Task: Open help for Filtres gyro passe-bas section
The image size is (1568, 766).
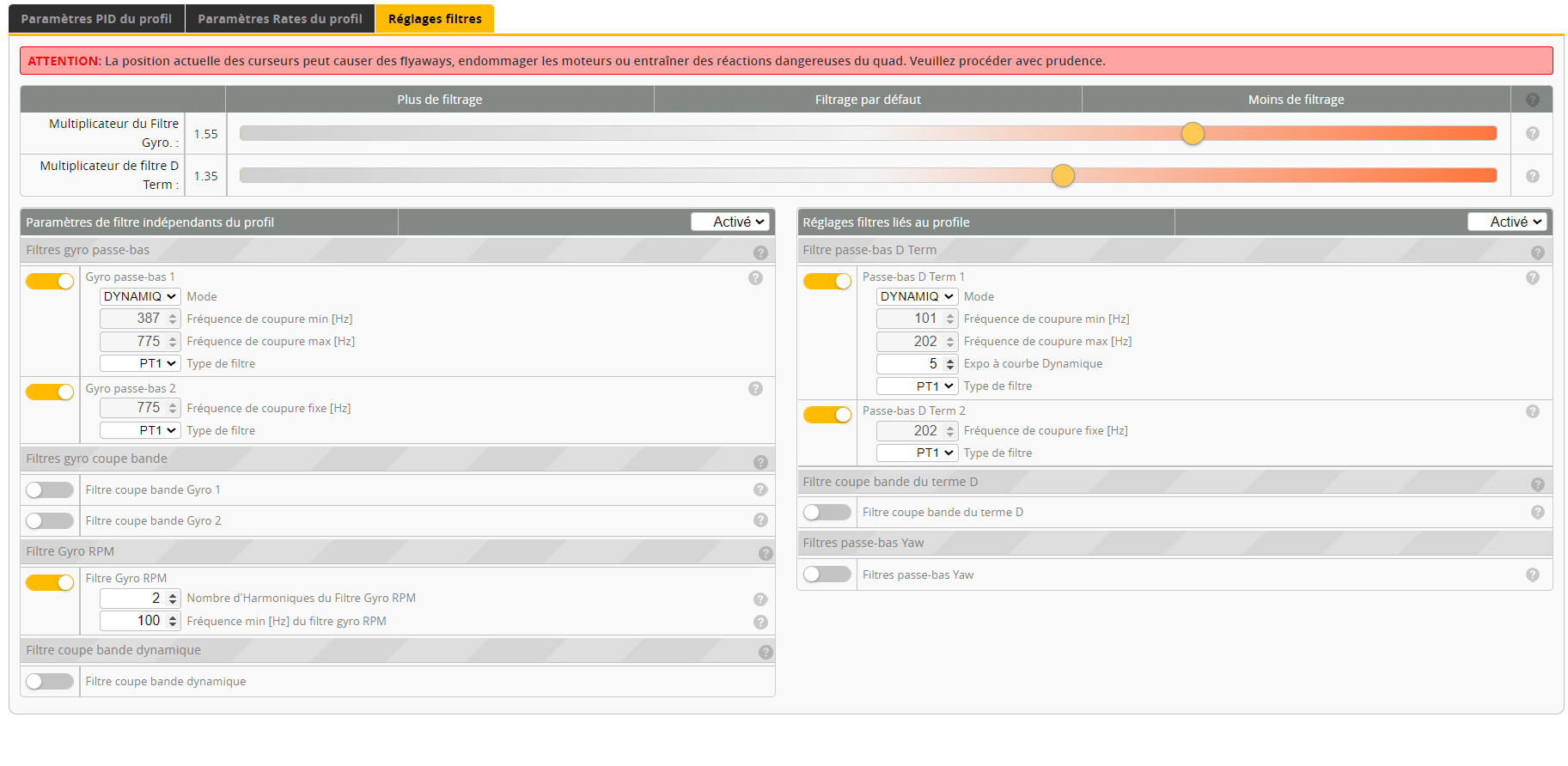Action: tap(760, 252)
